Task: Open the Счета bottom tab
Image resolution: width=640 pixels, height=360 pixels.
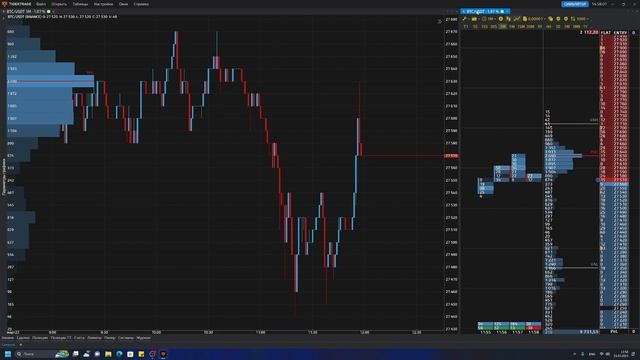Action: click(79, 338)
